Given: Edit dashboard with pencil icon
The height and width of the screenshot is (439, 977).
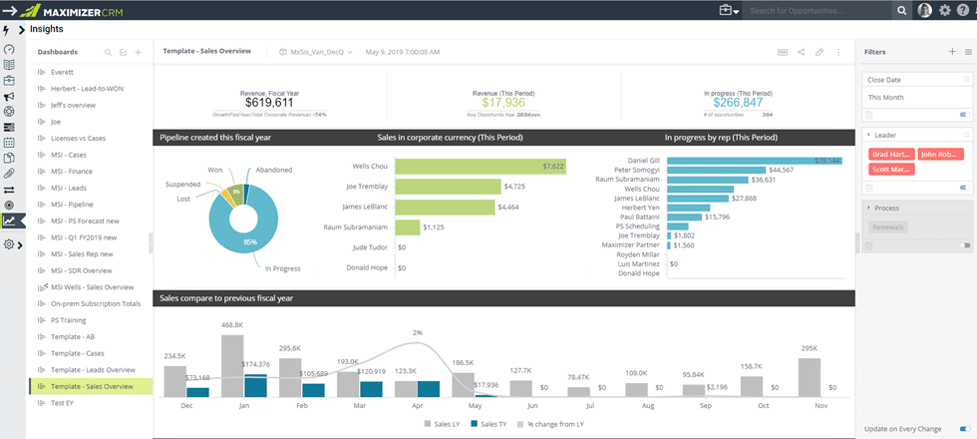Looking at the screenshot, I should point(820,52).
